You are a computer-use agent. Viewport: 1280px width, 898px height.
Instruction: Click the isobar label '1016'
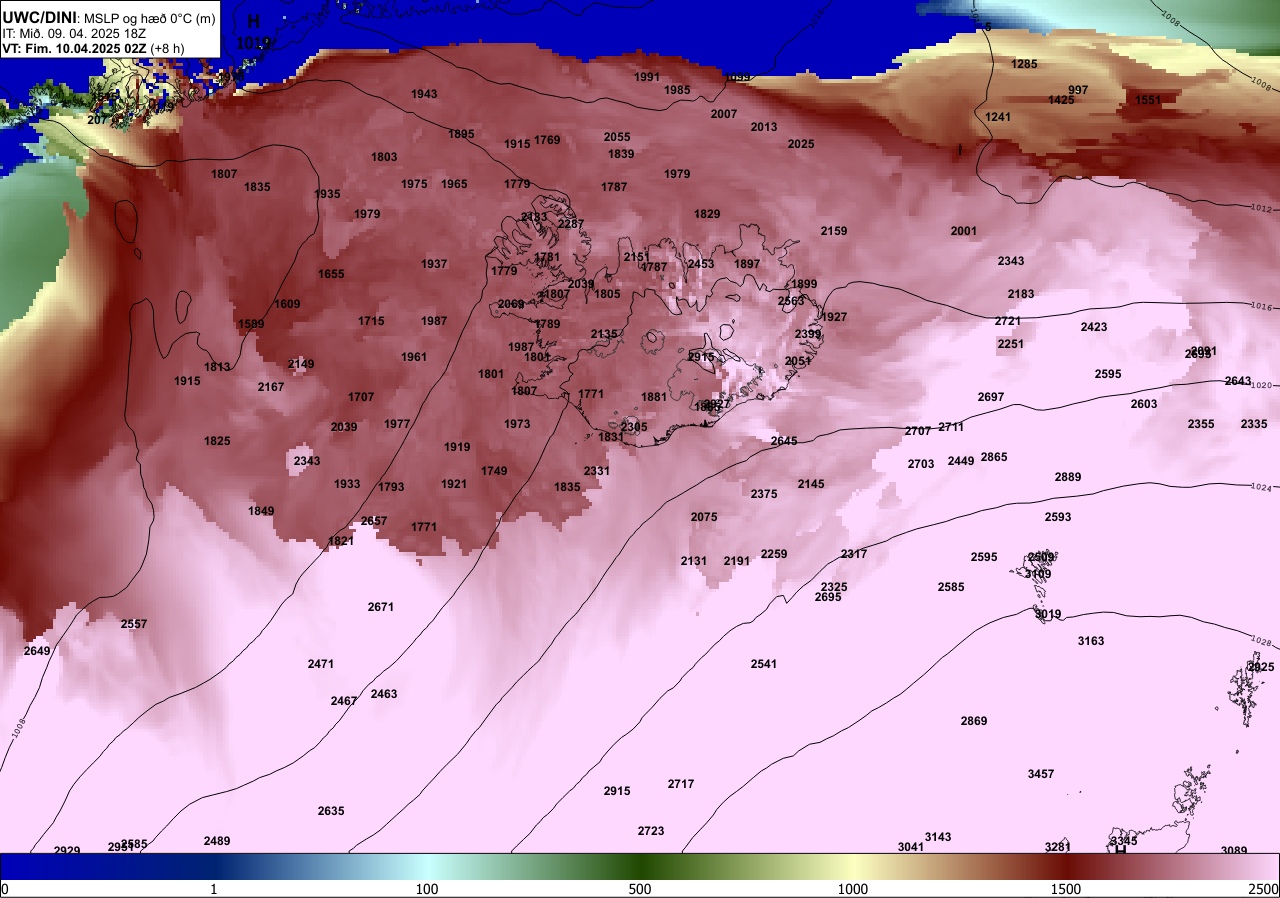pyautogui.click(x=1263, y=307)
